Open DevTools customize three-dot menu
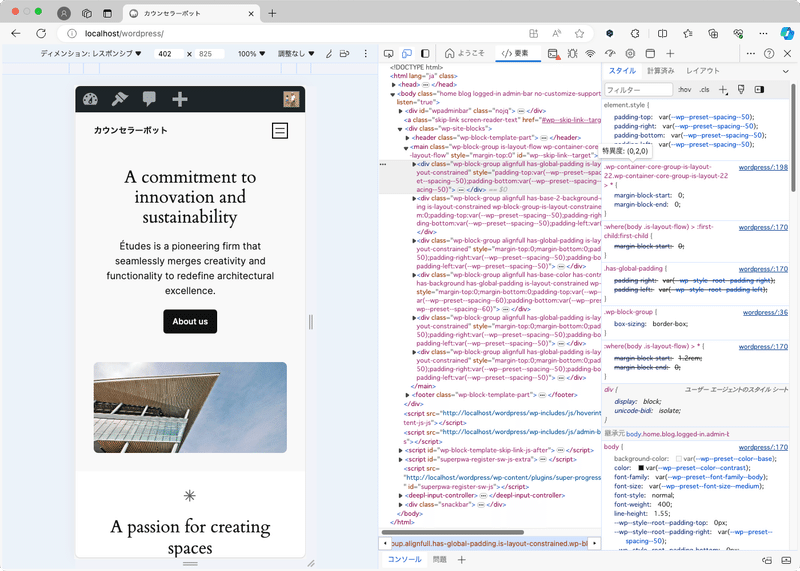The height and width of the screenshot is (571, 800). 751,54
